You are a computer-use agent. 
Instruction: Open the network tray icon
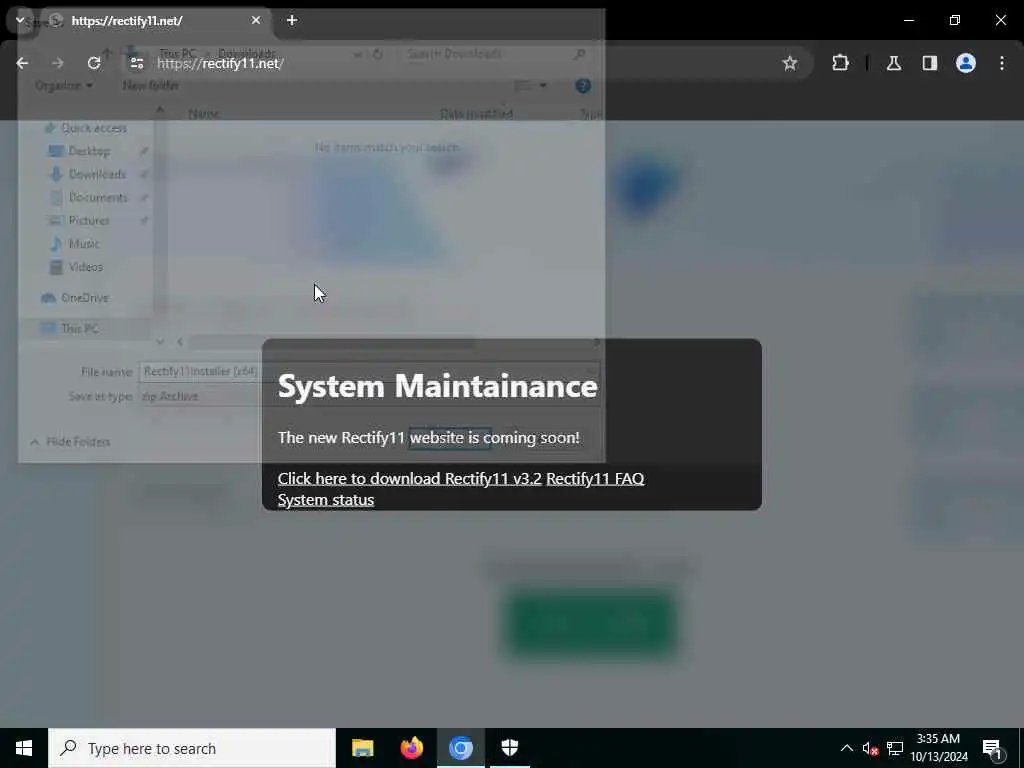click(895, 748)
